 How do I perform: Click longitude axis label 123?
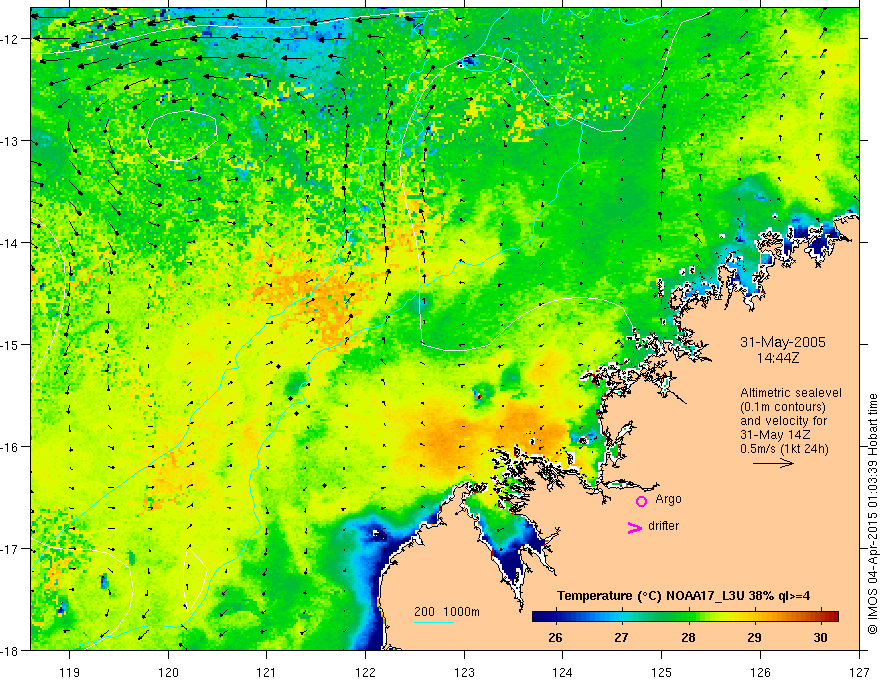coord(464,672)
